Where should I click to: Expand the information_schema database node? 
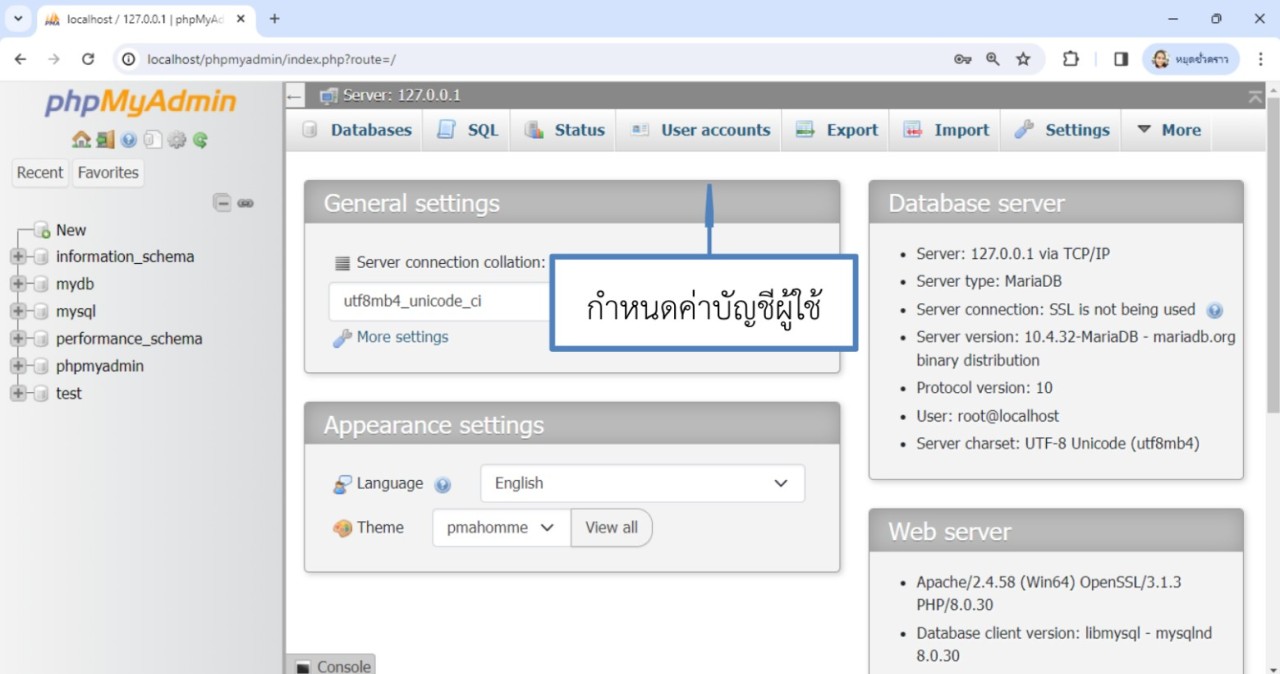click(x=18, y=257)
